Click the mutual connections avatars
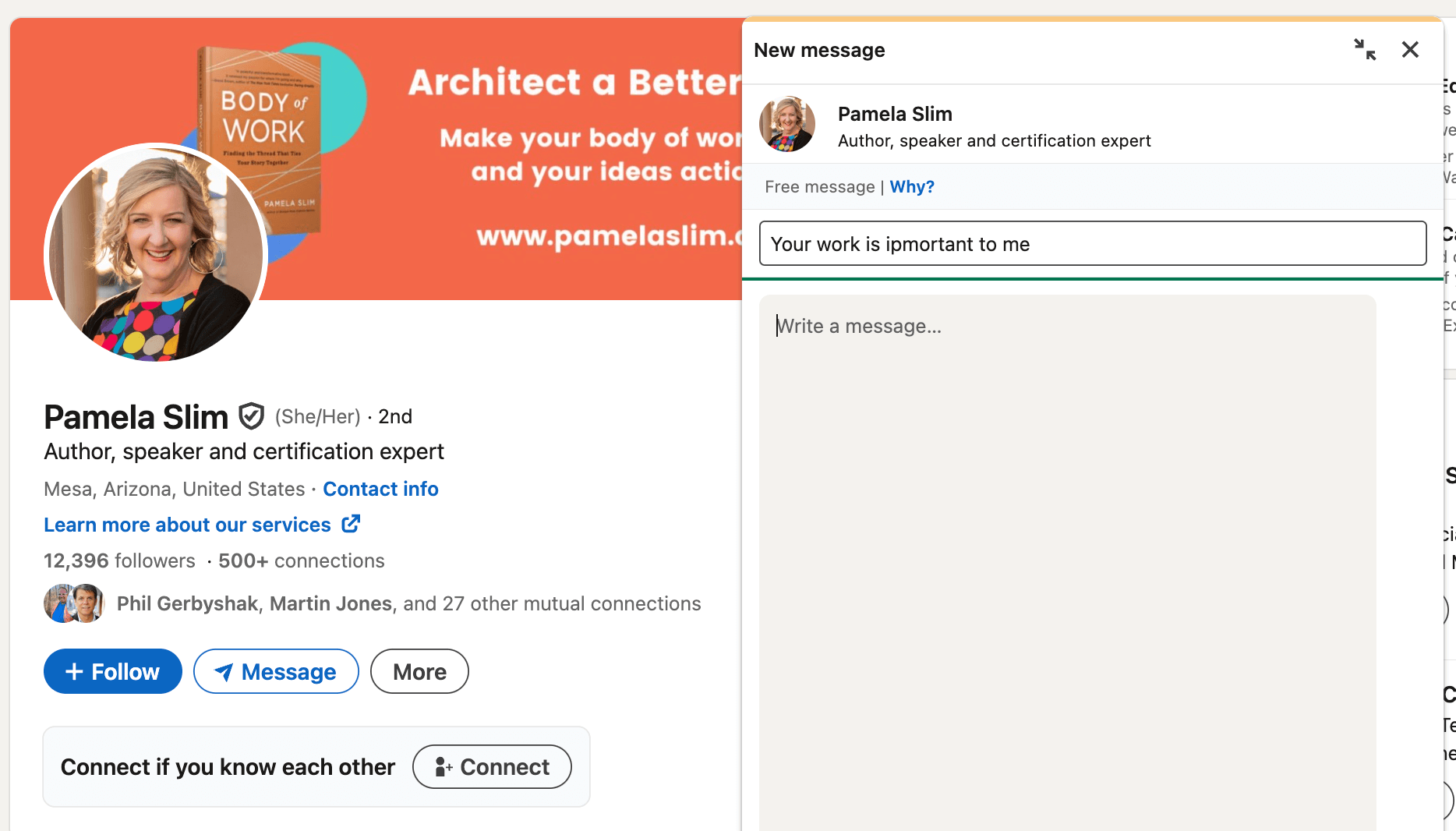Screen dimensions: 1456x831 74,603
